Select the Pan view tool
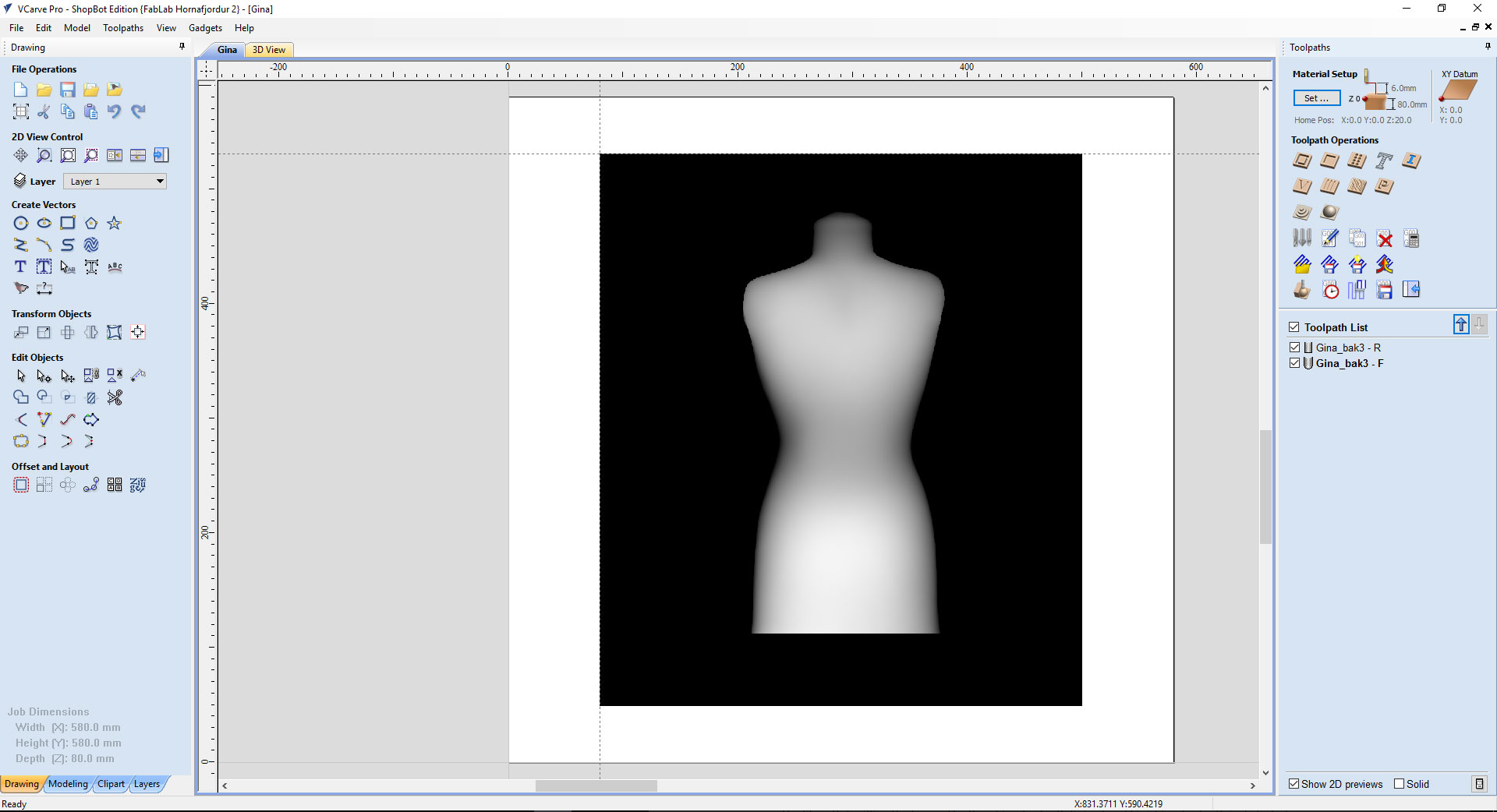This screenshot has height=812, width=1497. point(21,155)
